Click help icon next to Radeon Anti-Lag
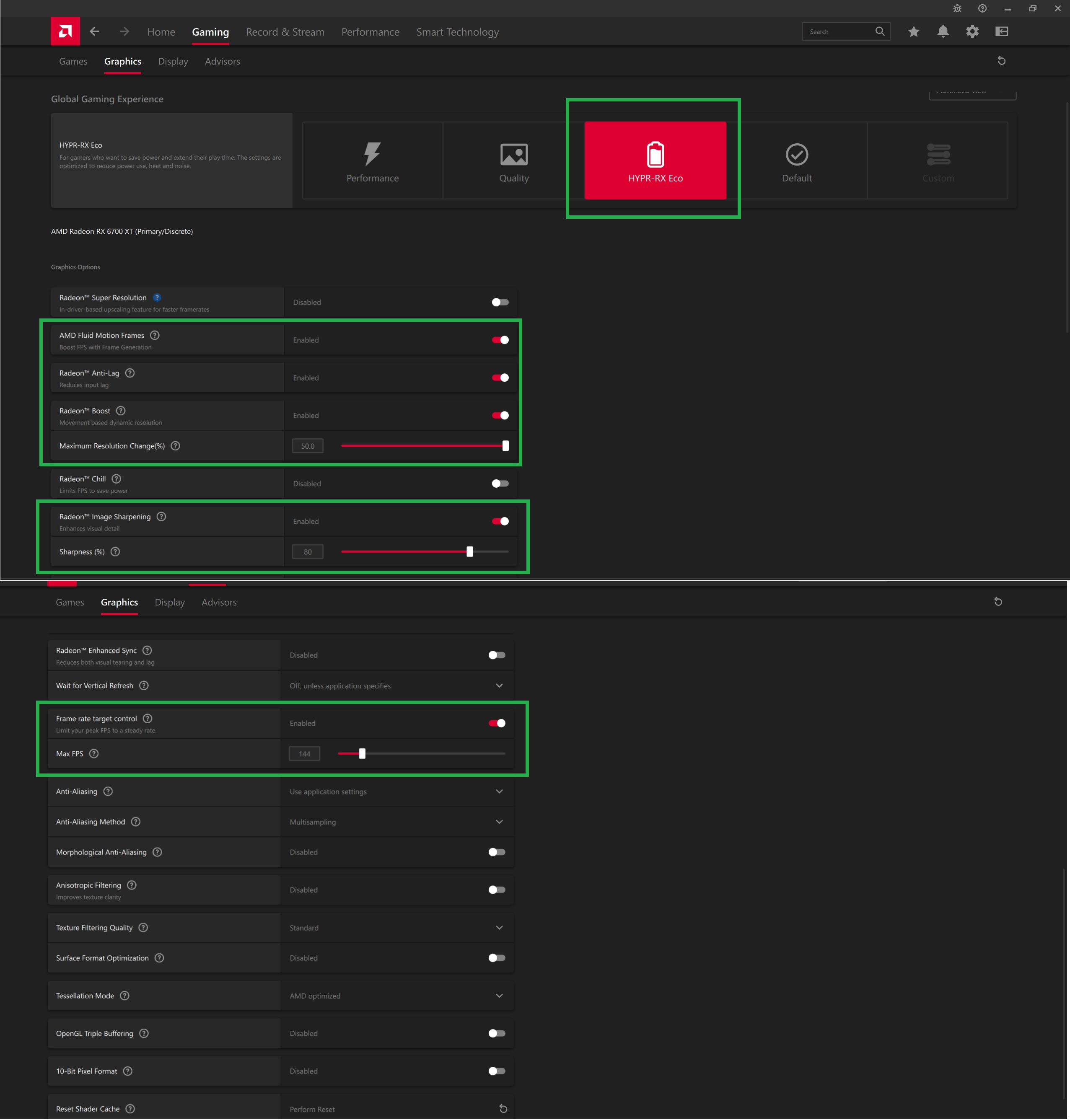The image size is (1070, 1120). pyautogui.click(x=130, y=373)
